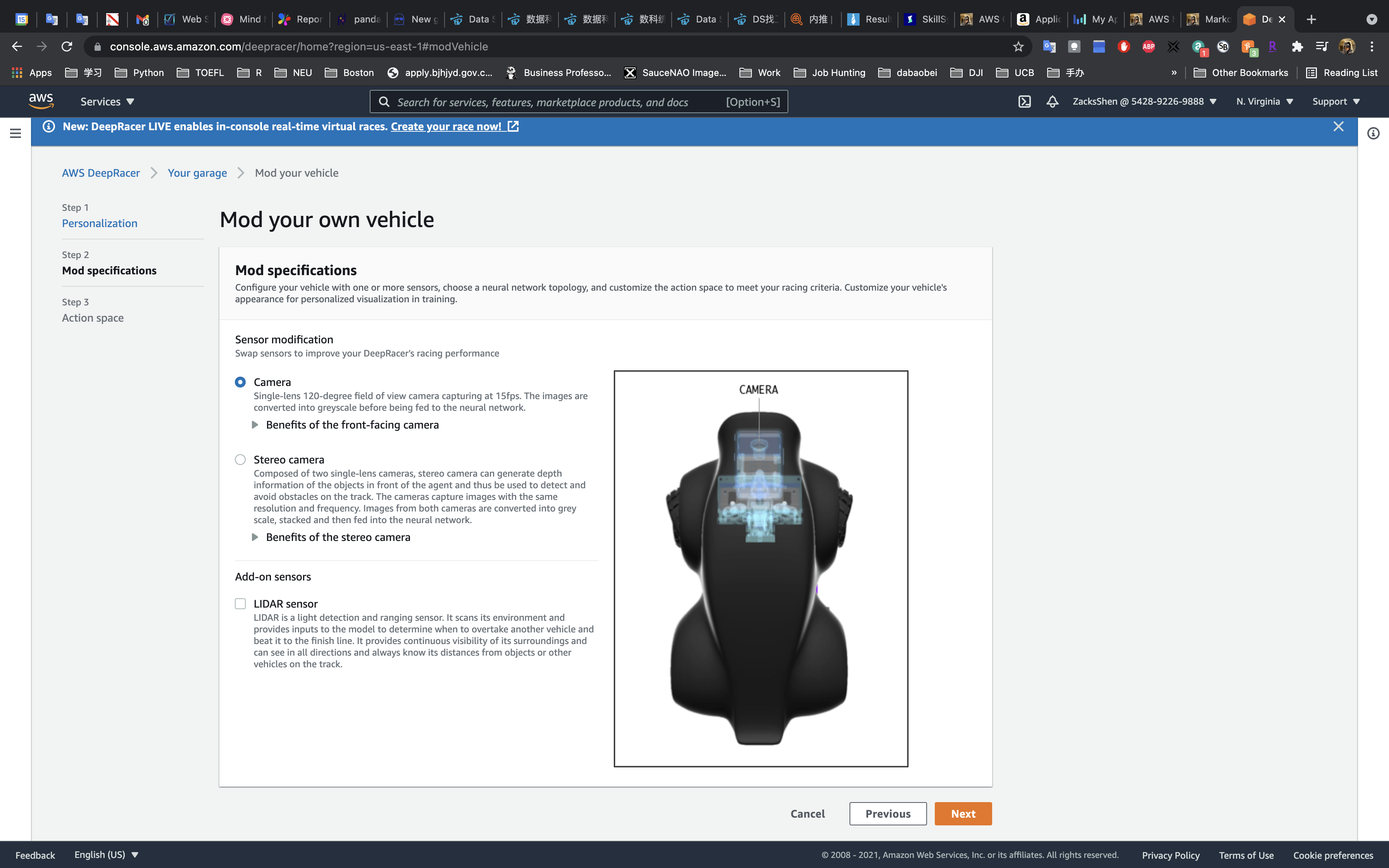1389x868 pixels.
Task: Open the left hamburger navigation menu
Action: point(16,133)
